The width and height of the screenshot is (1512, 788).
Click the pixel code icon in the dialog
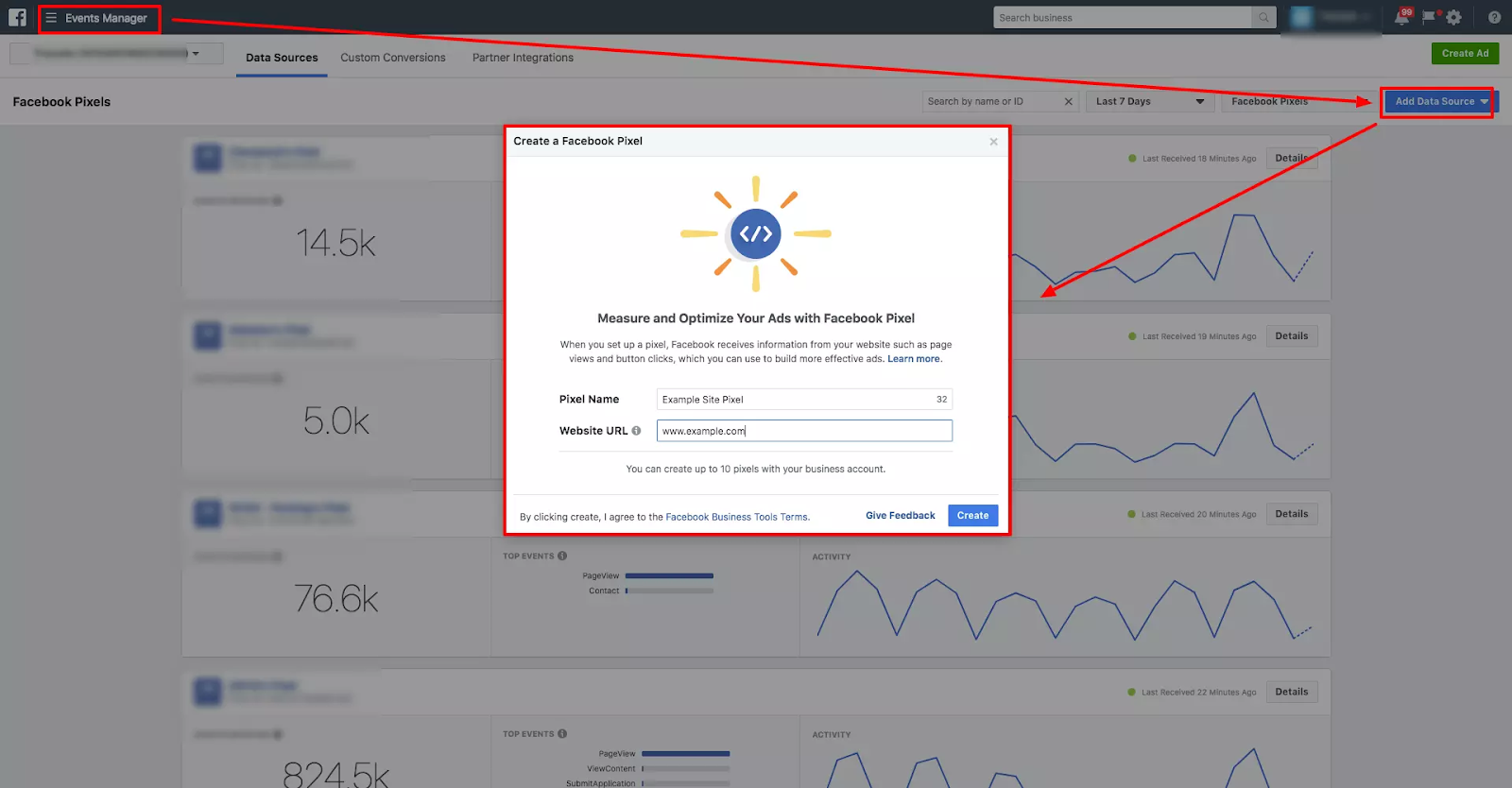click(755, 233)
